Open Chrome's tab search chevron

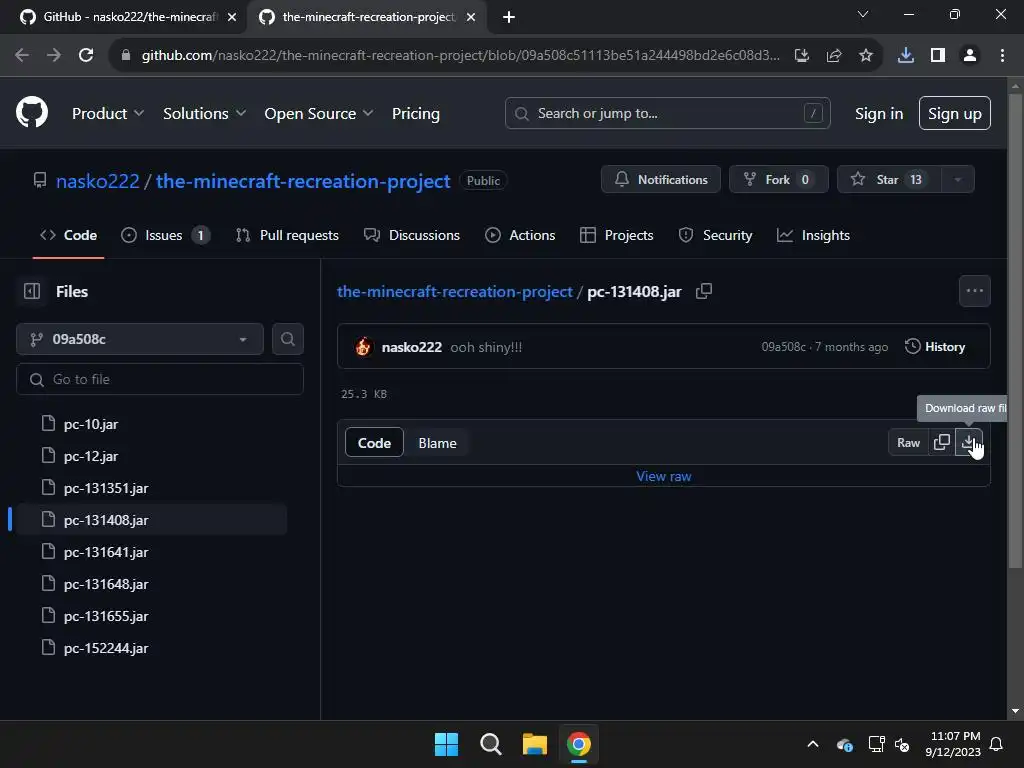[x=863, y=14]
